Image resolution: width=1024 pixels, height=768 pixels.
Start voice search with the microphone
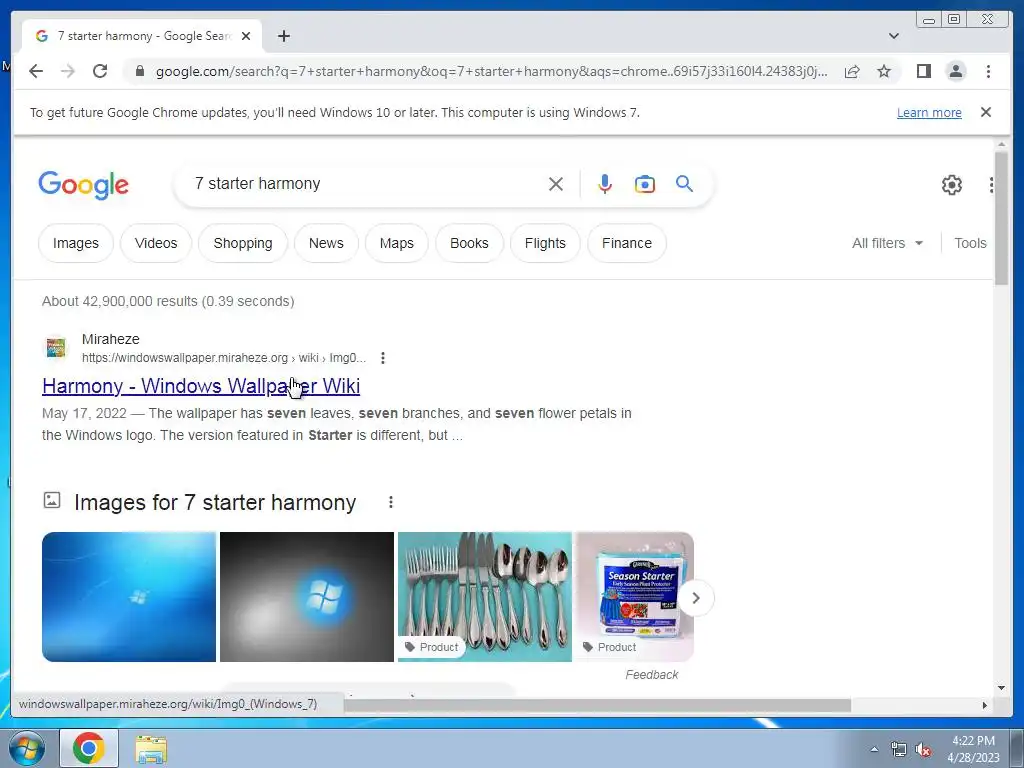(x=605, y=184)
